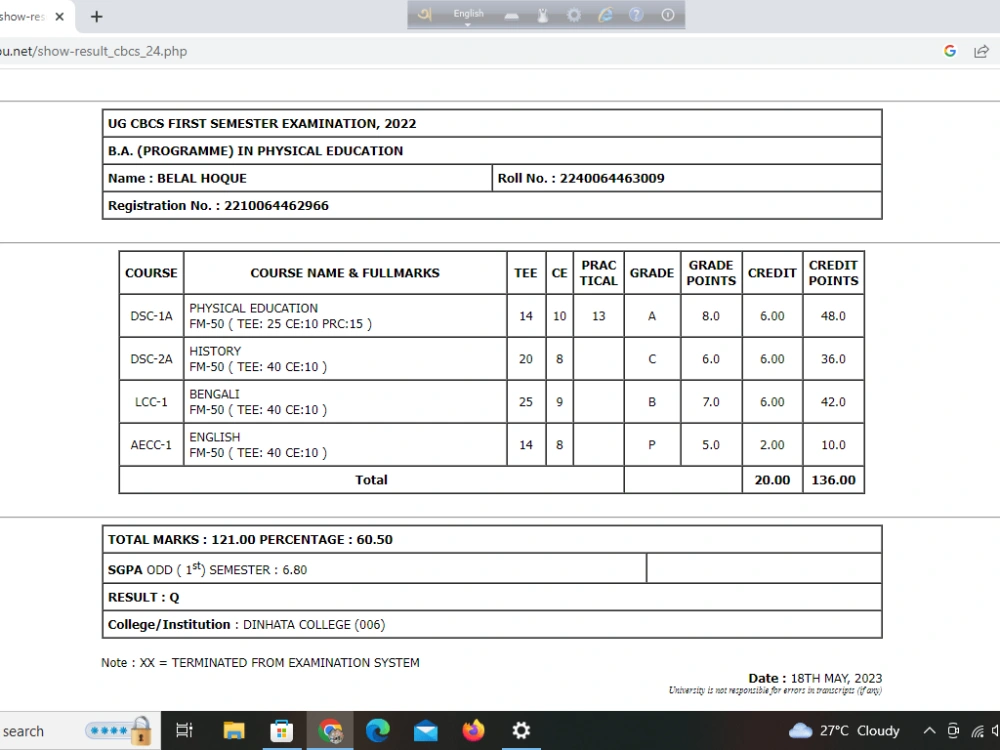The width and height of the screenshot is (1000, 750).
Task: Click the weather widget showing 27°C Cloudy
Action: coord(844,730)
